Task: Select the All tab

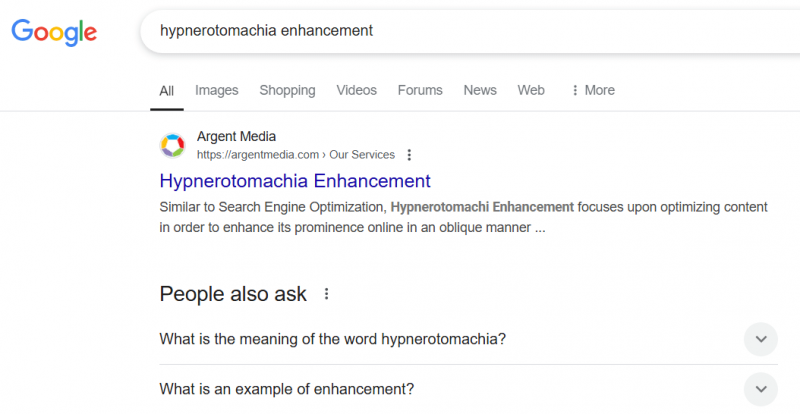Action: click(166, 91)
